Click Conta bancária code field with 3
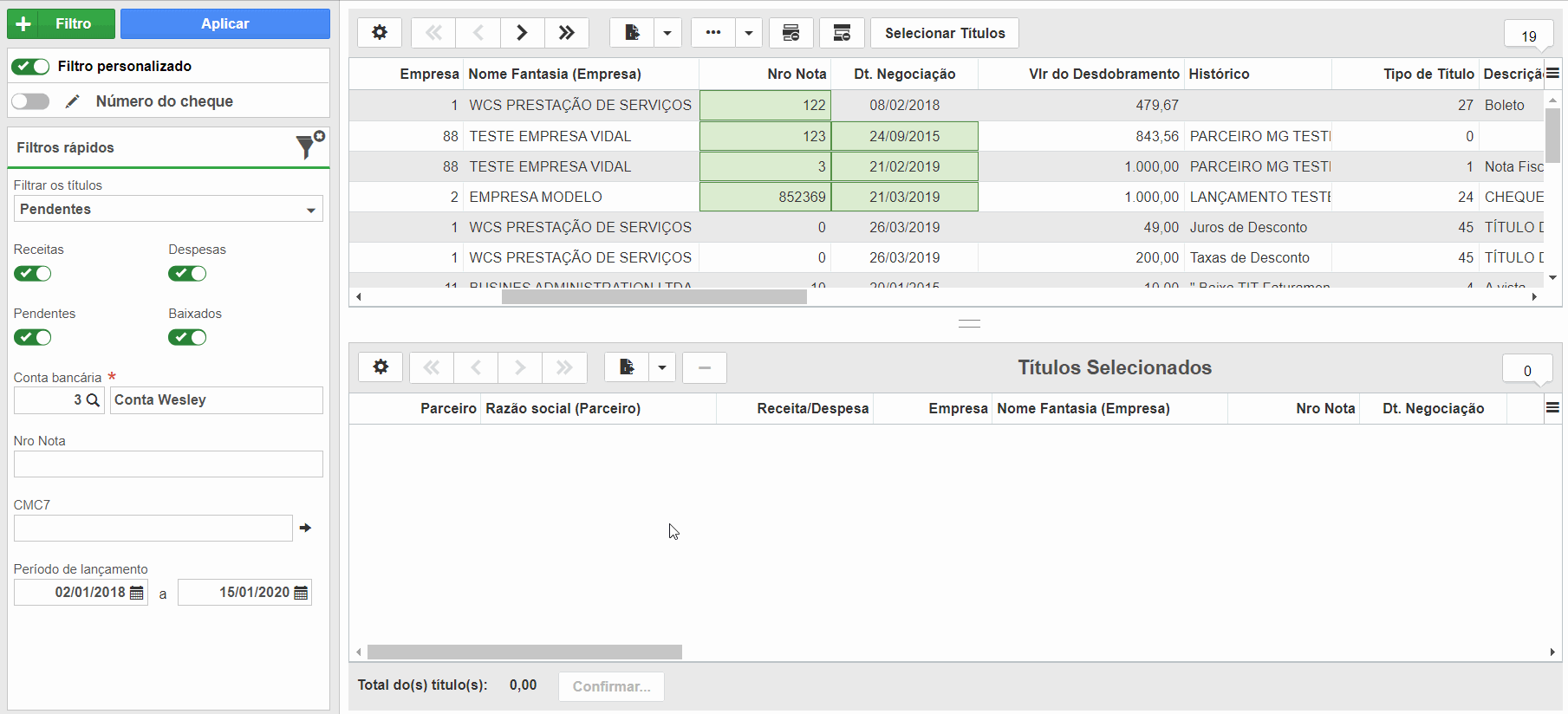 [x=59, y=400]
